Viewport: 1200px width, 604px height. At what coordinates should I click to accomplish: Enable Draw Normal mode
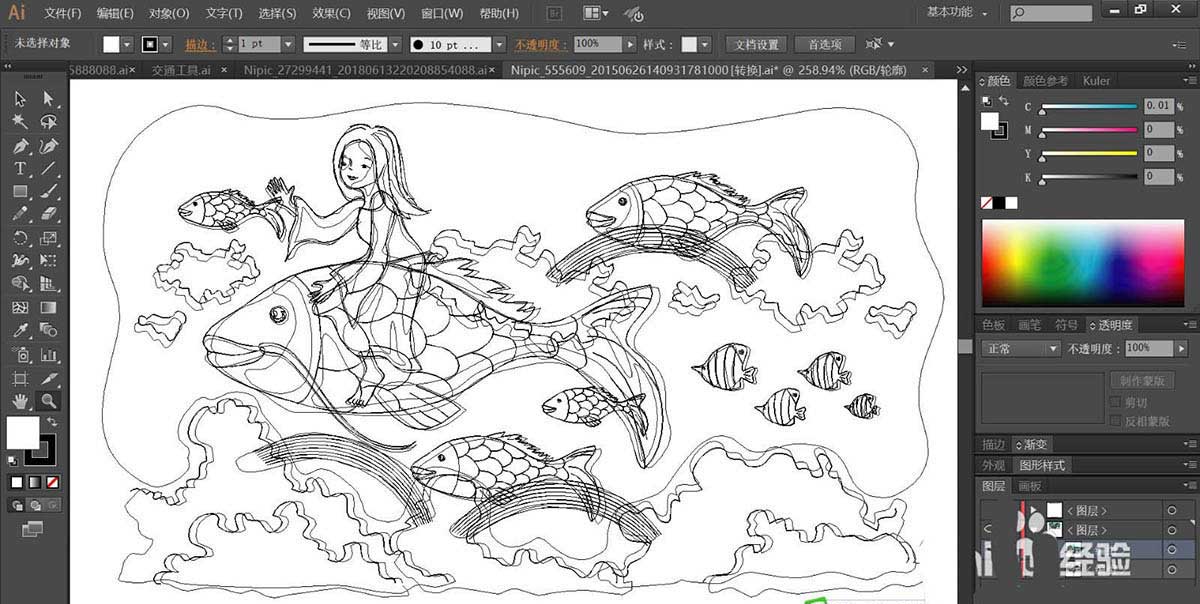pyautogui.click(x=18, y=505)
